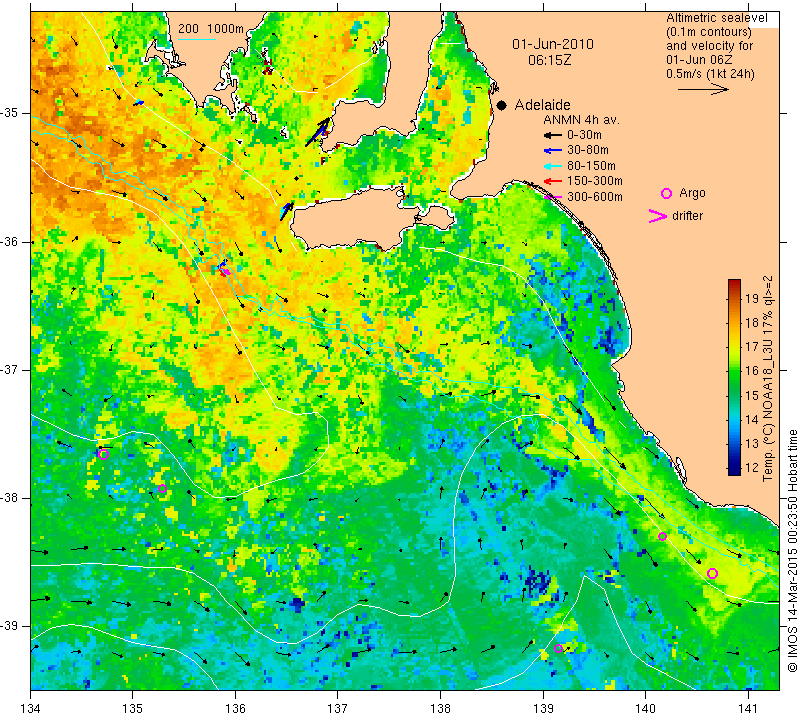The width and height of the screenshot is (800, 720).
Task: Click latitude axis label -37
Action: (x=11, y=369)
